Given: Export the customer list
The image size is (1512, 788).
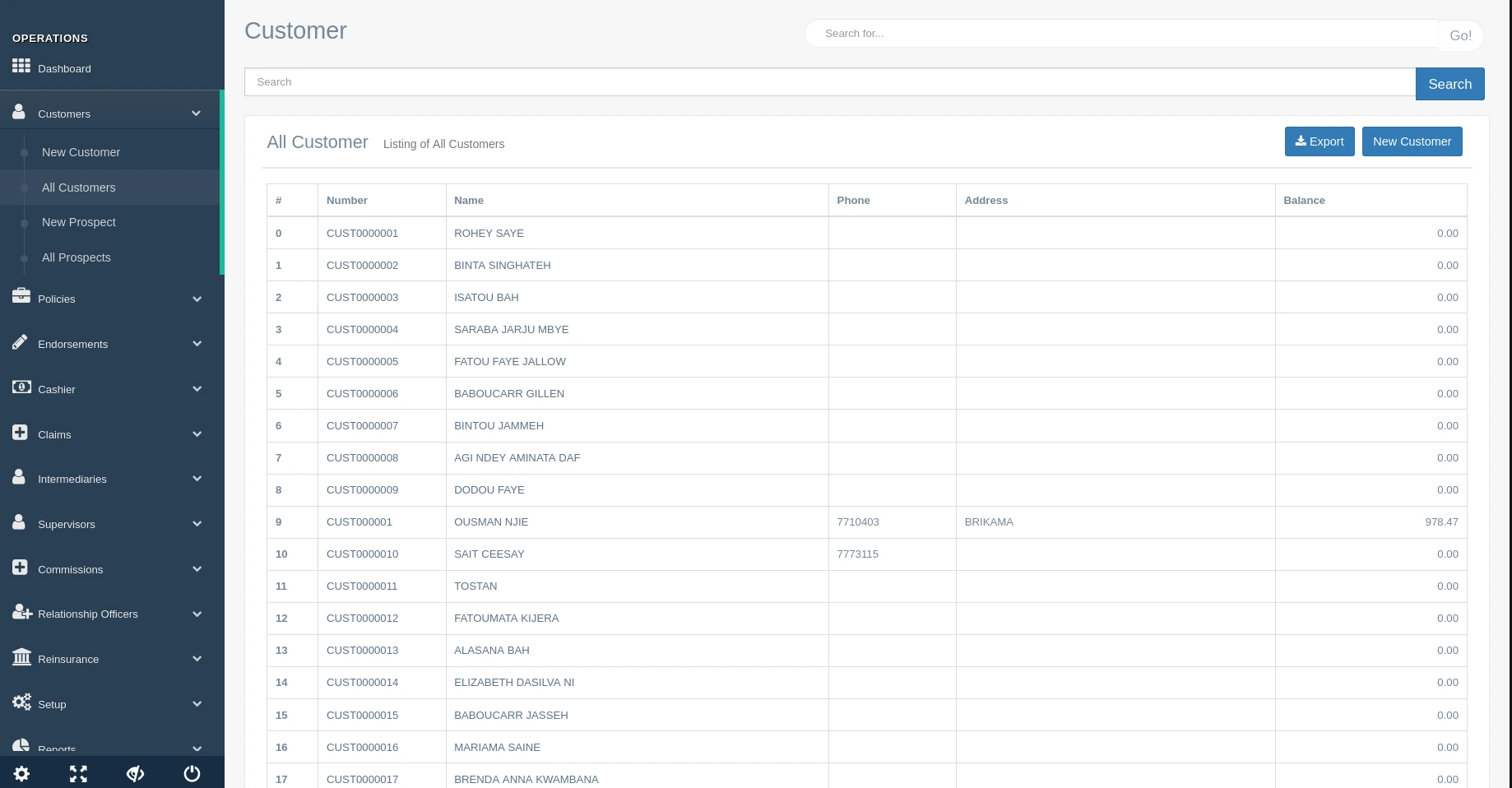Looking at the screenshot, I should [1320, 141].
